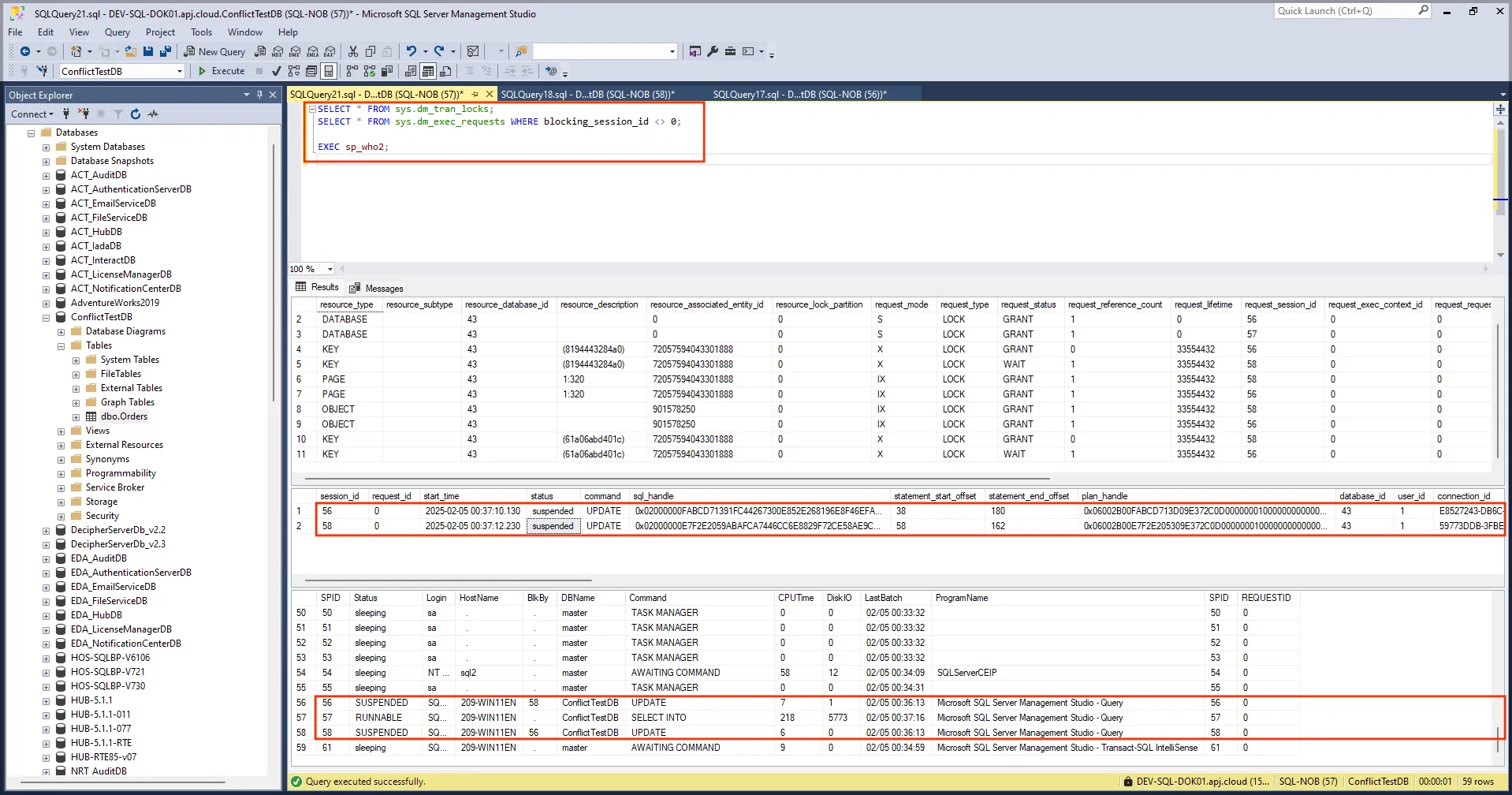Screen dimensions: 1512x795
Task: Parse the query with the checkmark icon
Action: pyautogui.click(x=276, y=71)
